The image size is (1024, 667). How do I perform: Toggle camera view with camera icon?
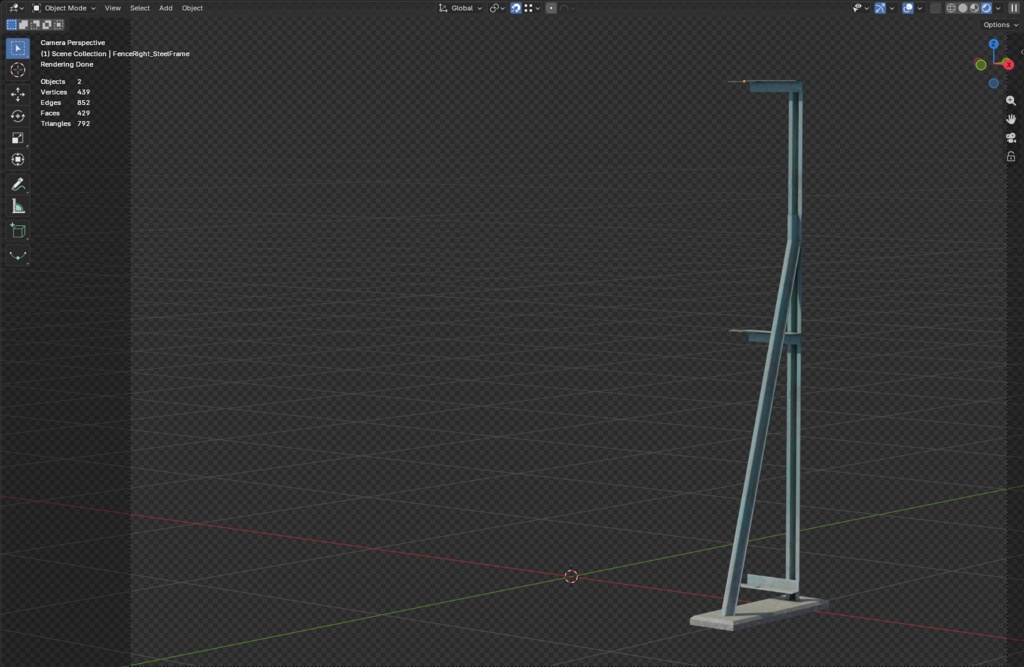click(x=1011, y=138)
